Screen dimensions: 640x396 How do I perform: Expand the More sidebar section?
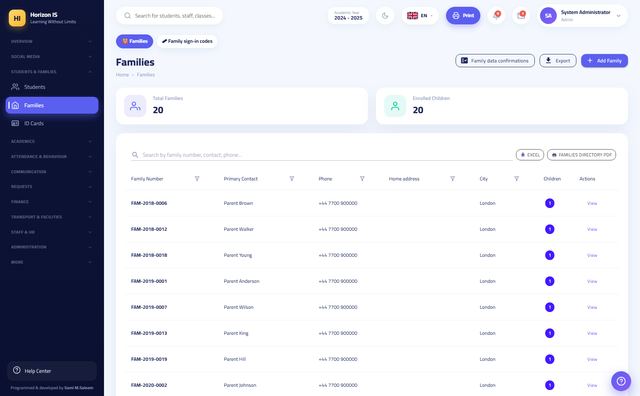pos(51,262)
